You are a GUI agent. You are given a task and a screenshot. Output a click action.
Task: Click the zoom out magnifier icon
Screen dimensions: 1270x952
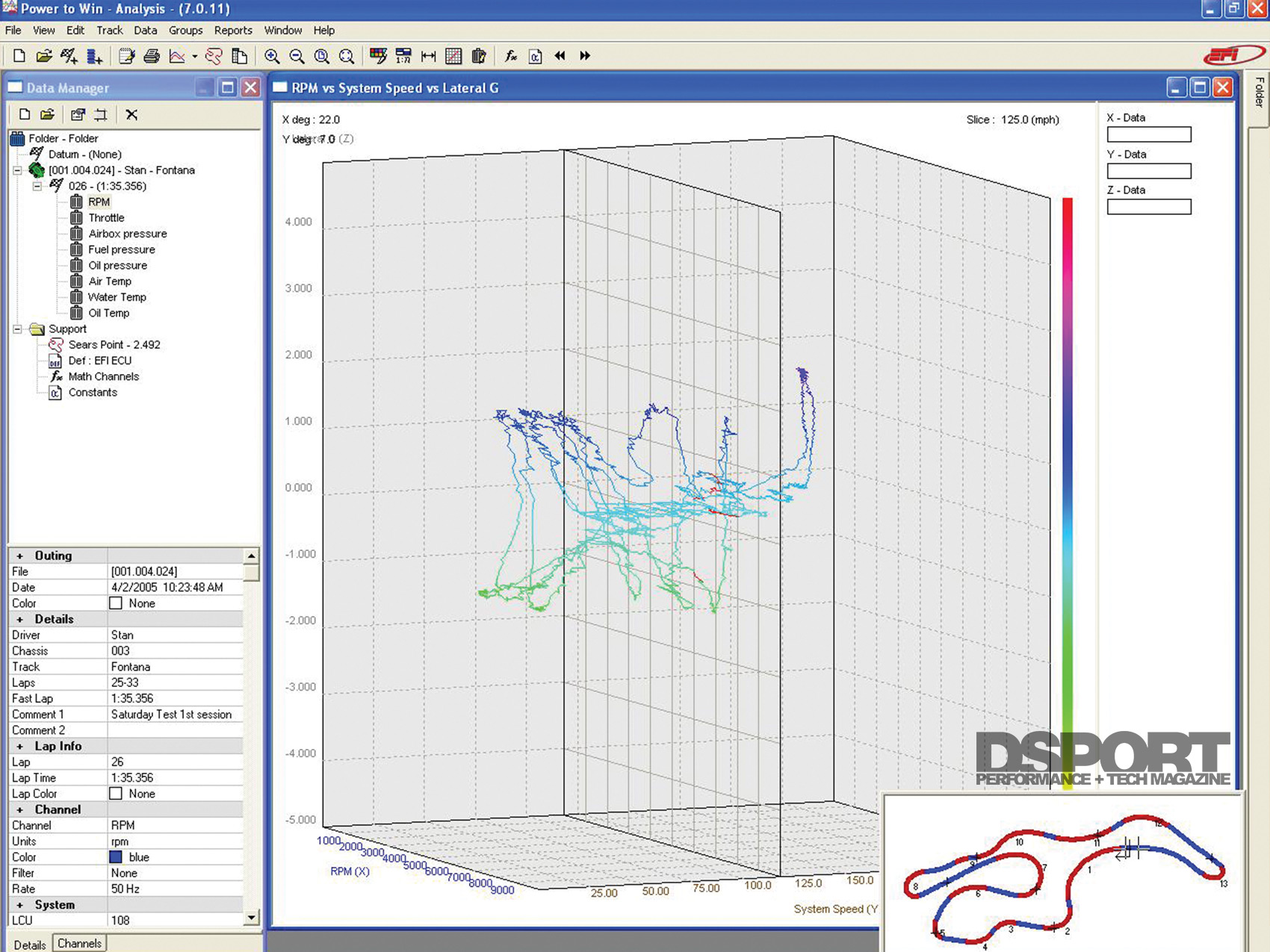(297, 56)
